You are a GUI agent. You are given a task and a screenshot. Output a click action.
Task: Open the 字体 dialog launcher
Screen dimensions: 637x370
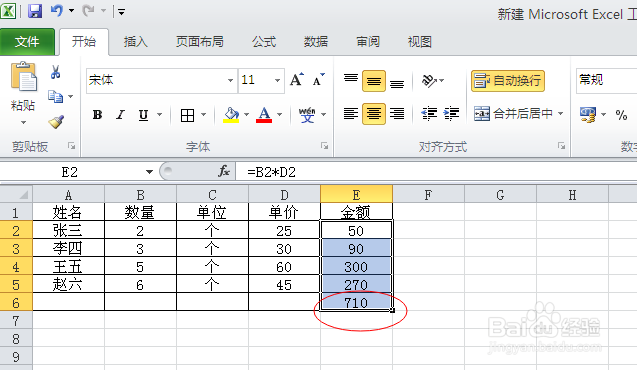pos(324,146)
